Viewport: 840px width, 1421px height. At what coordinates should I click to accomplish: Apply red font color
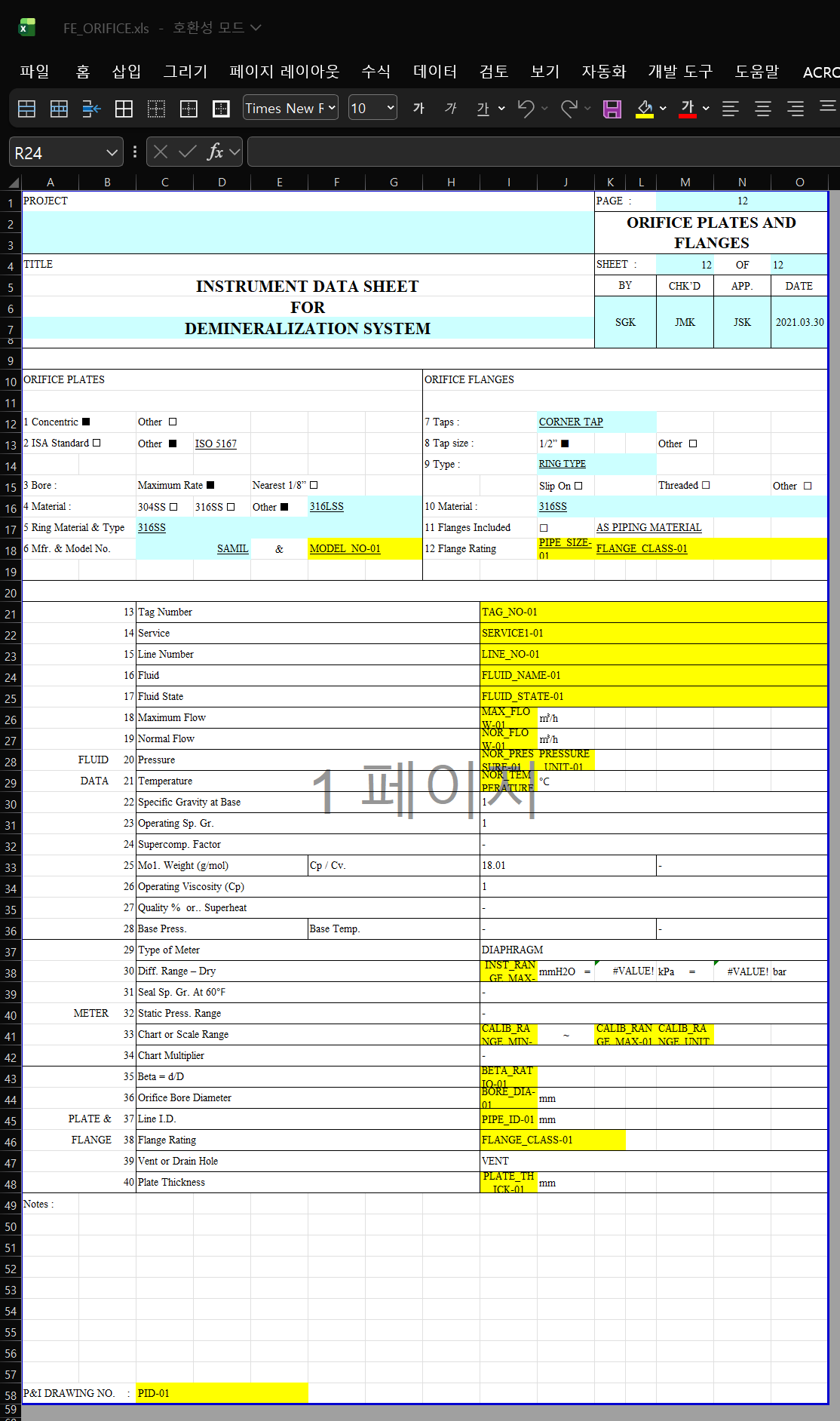pyautogui.click(x=688, y=109)
